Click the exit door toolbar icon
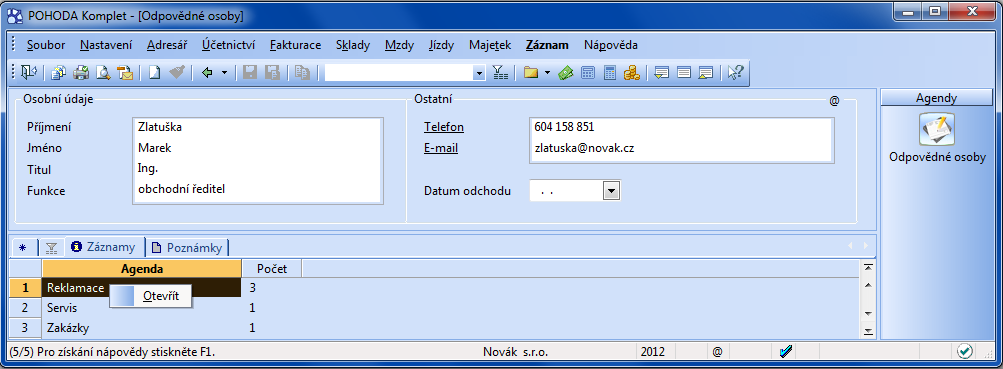This screenshot has width=1003, height=369. coord(29,73)
